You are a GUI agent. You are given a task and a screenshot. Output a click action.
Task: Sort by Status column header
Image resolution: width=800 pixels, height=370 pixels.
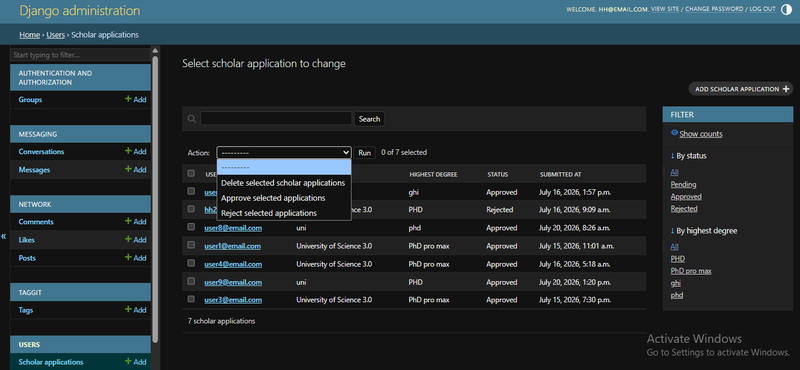(x=497, y=175)
